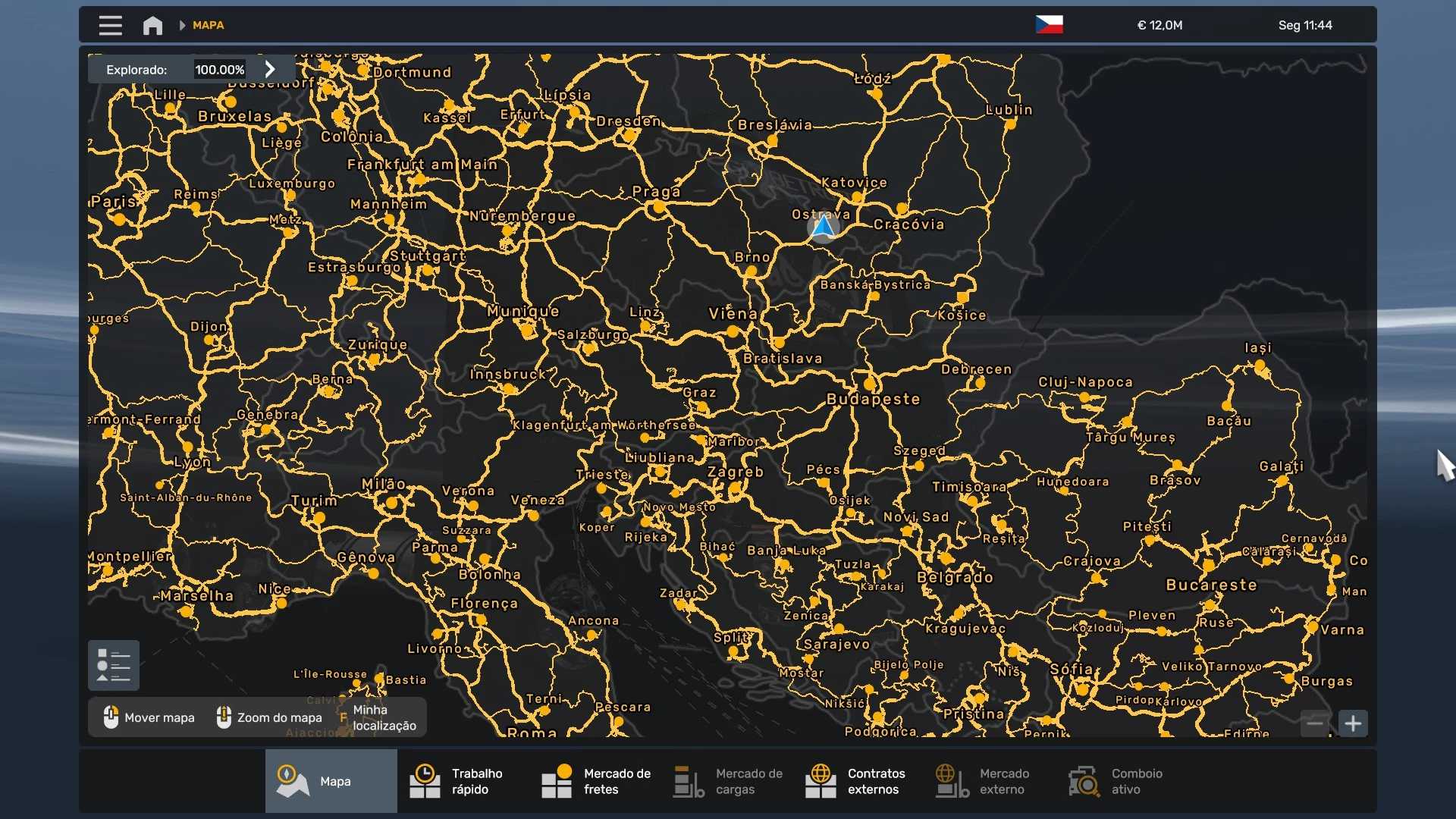Viewport: 1456px width, 819px height.
Task: Click the Budapeste city marker
Action: (870, 384)
